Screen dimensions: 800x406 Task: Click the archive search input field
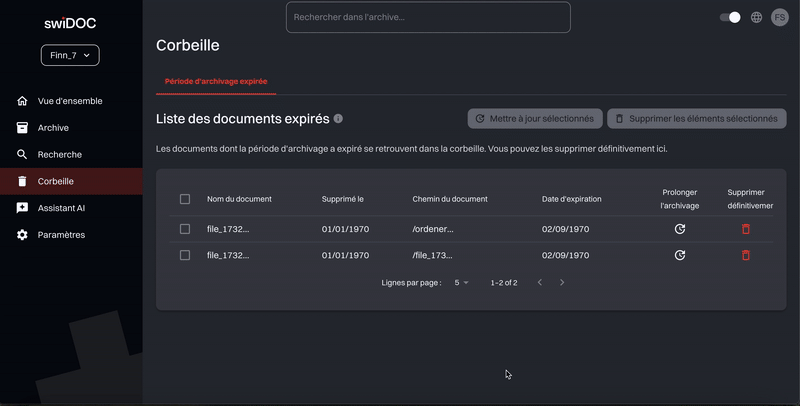pyautogui.click(x=428, y=17)
